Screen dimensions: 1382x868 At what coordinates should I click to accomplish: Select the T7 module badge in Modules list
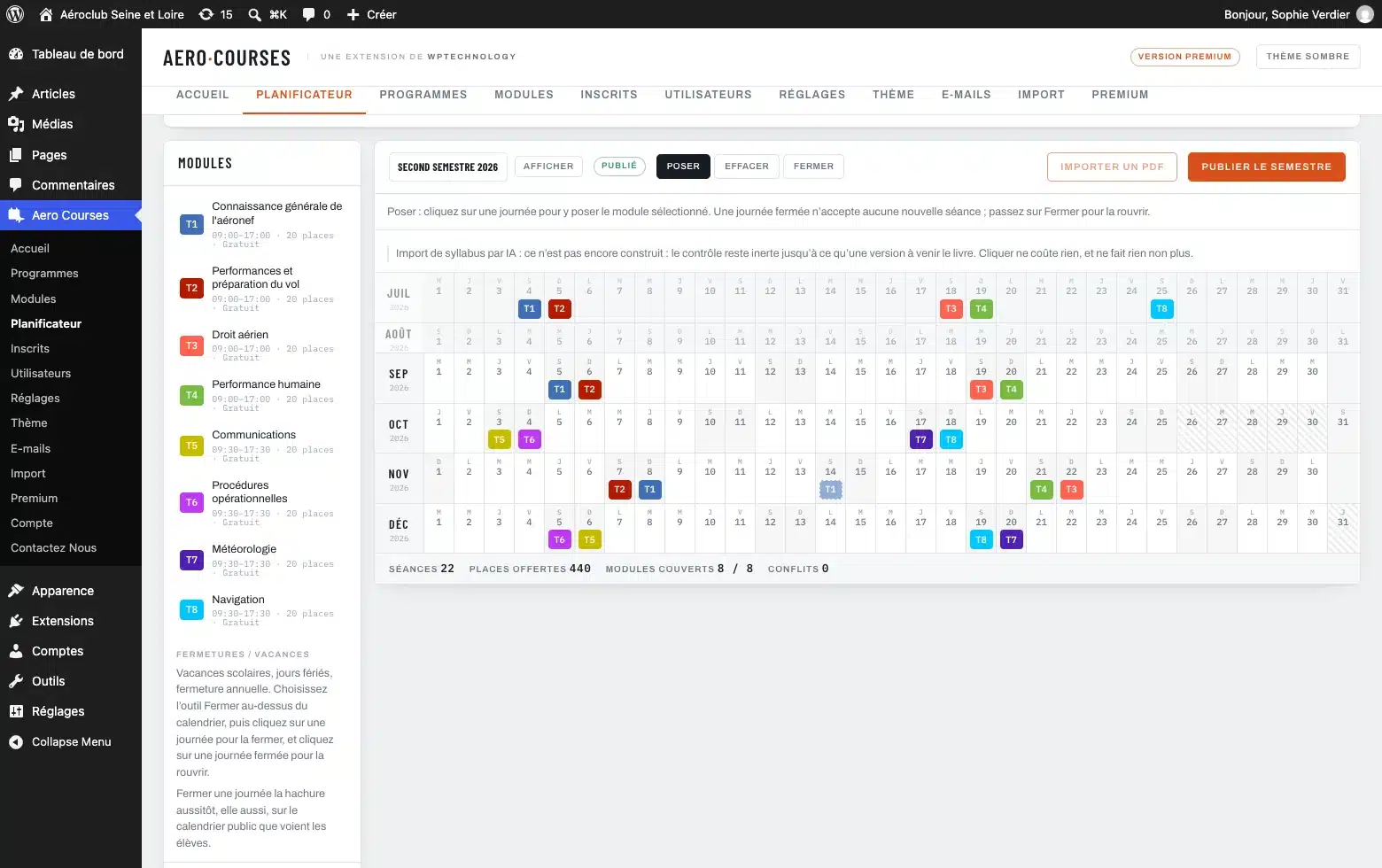coord(191,560)
